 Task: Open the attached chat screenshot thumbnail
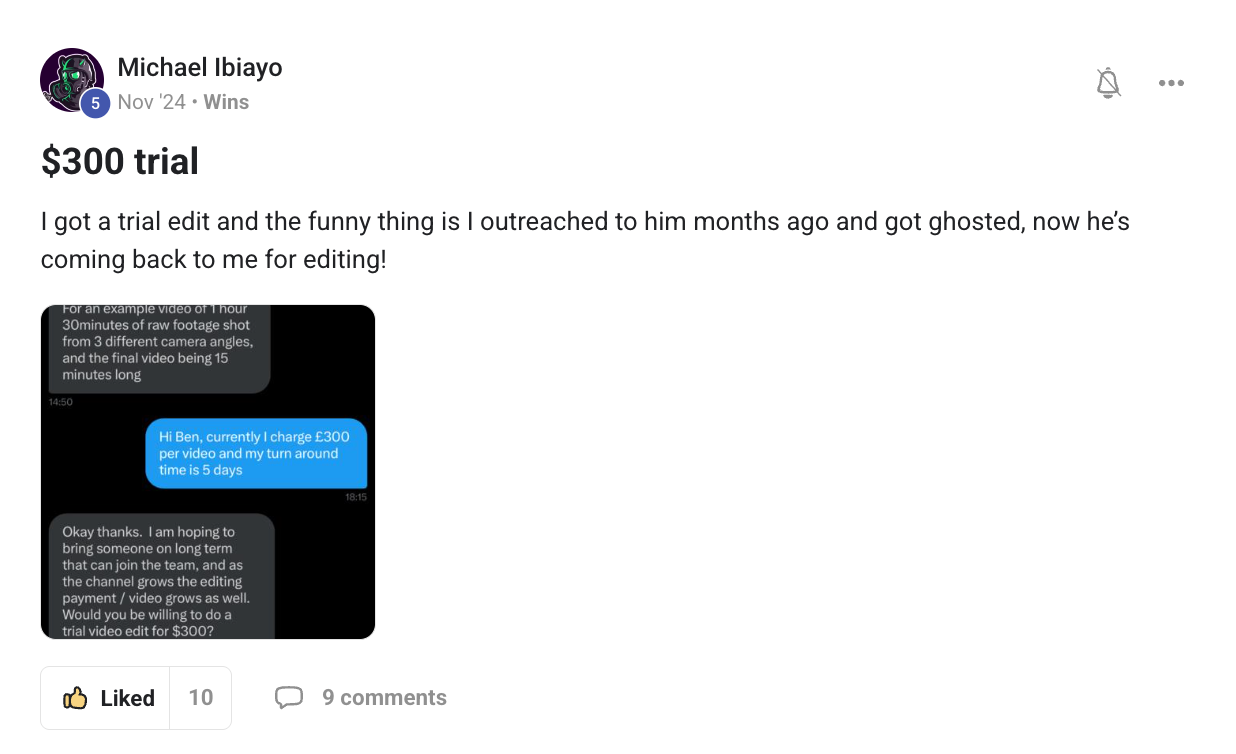click(208, 472)
